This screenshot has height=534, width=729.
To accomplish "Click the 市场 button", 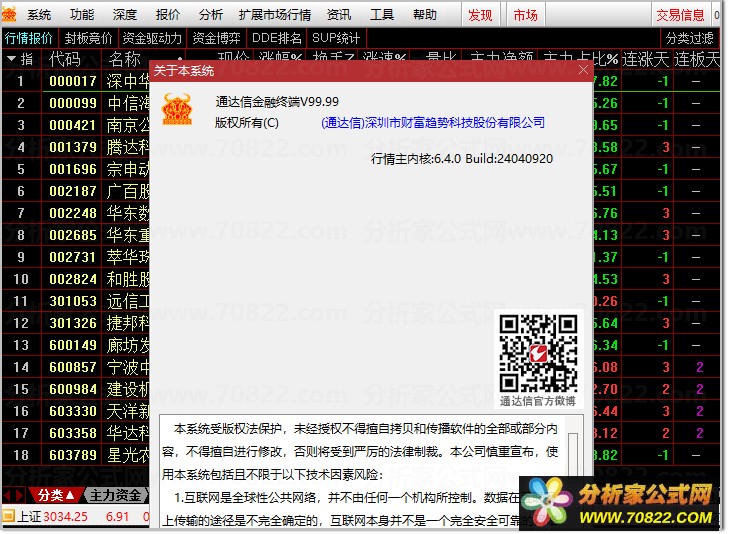I will point(526,15).
